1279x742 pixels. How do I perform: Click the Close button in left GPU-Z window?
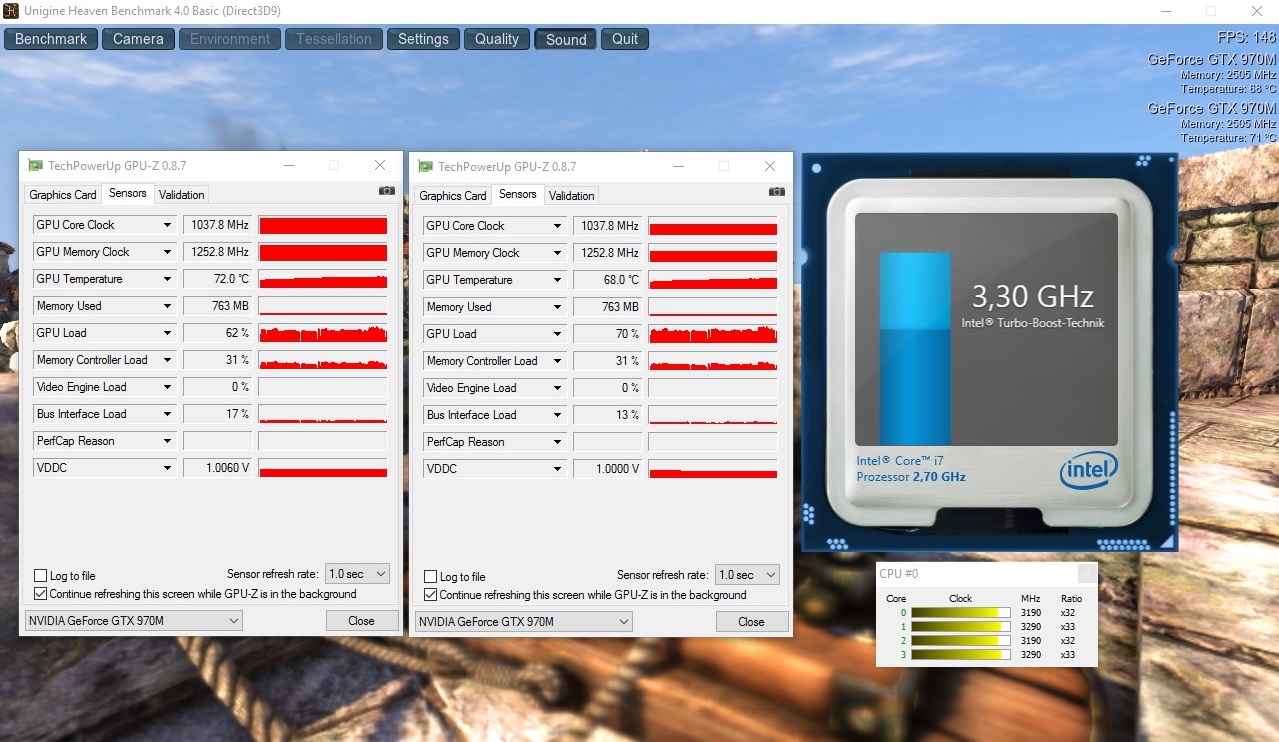361,621
